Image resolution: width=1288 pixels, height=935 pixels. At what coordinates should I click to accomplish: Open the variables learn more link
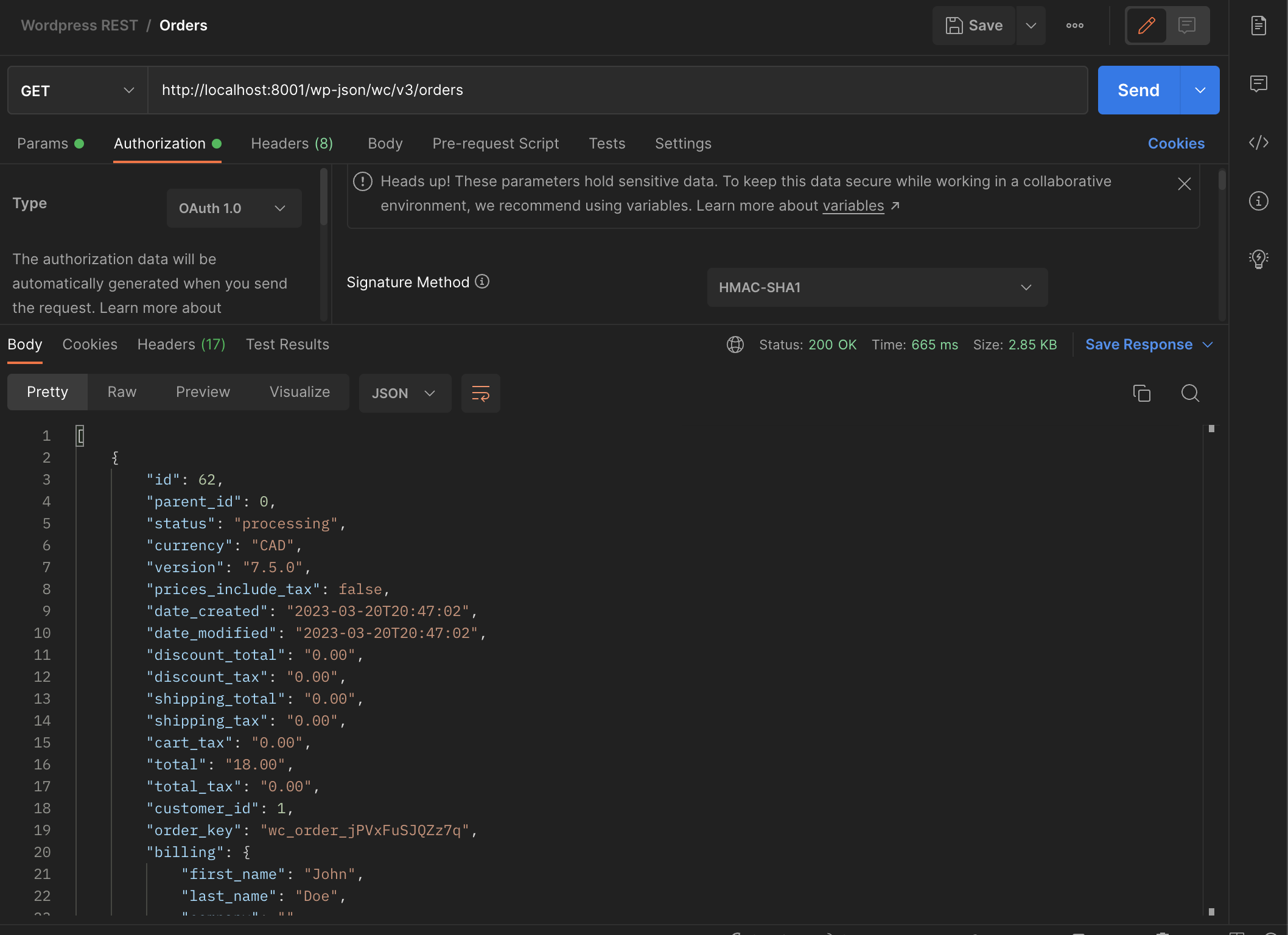click(853, 206)
